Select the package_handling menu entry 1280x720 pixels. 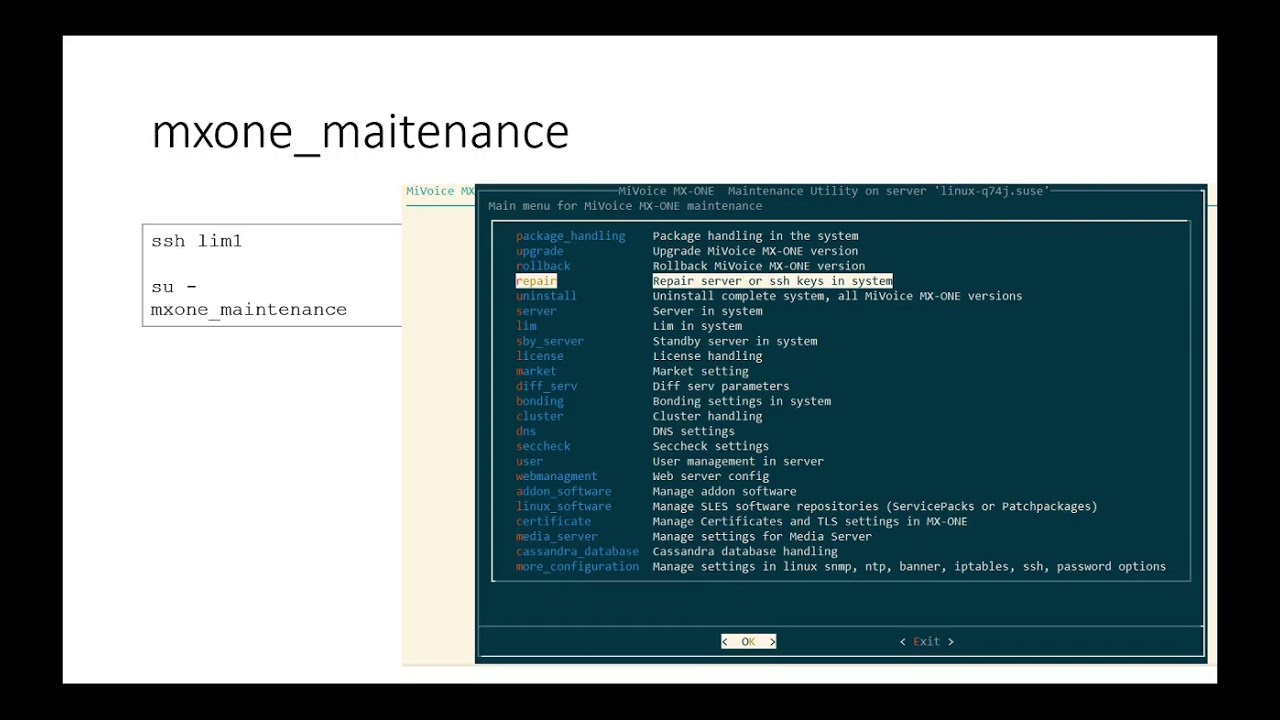point(570,236)
